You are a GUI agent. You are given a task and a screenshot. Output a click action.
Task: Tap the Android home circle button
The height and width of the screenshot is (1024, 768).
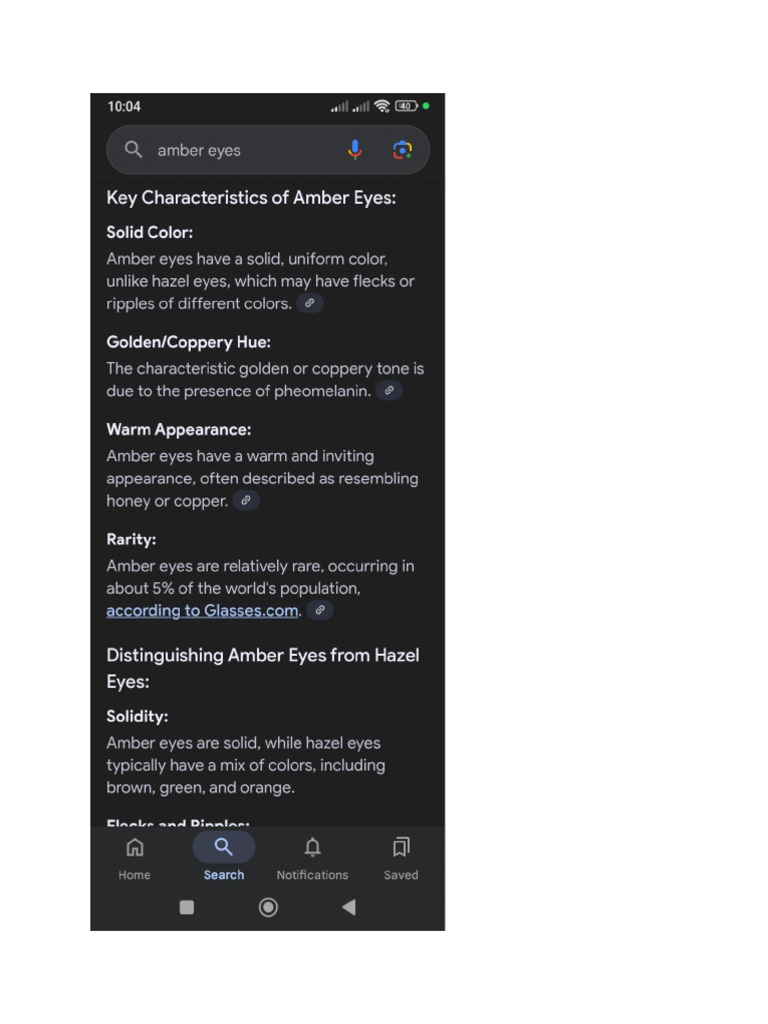click(x=268, y=907)
